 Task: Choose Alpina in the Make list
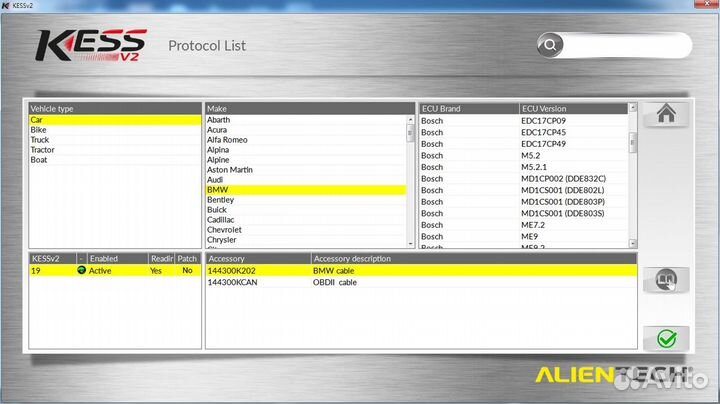(x=306, y=150)
